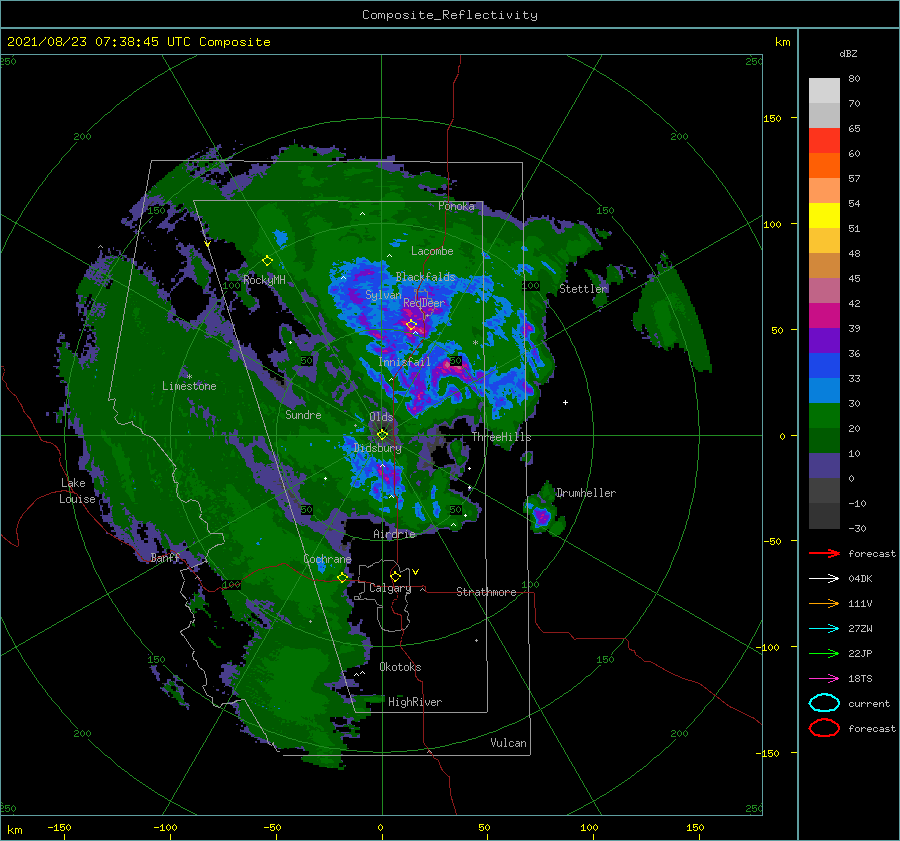This screenshot has width=900, height=841.
Task: Click the Drumheller city label
Action: pos(586,493)
